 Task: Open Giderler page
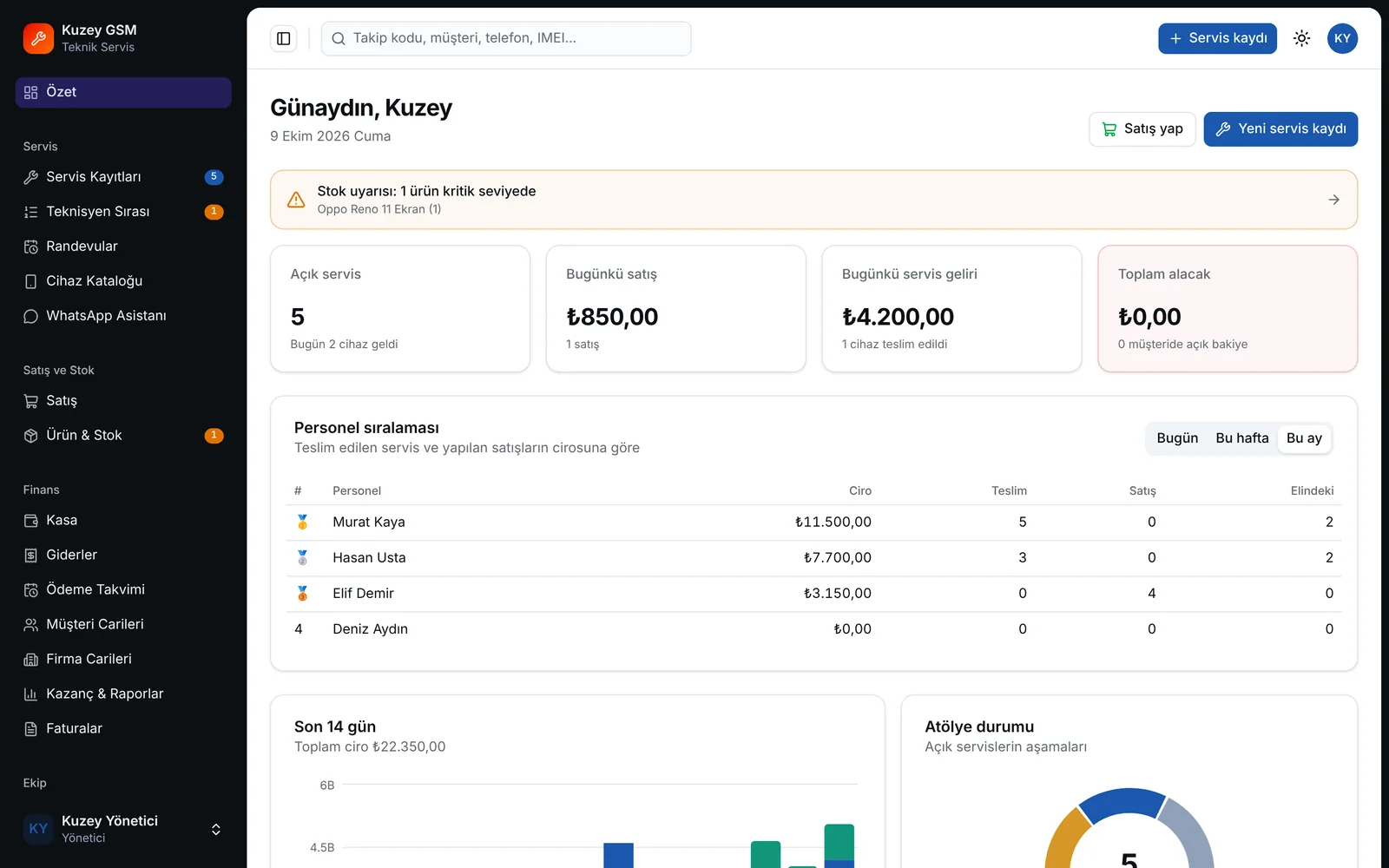123,556
